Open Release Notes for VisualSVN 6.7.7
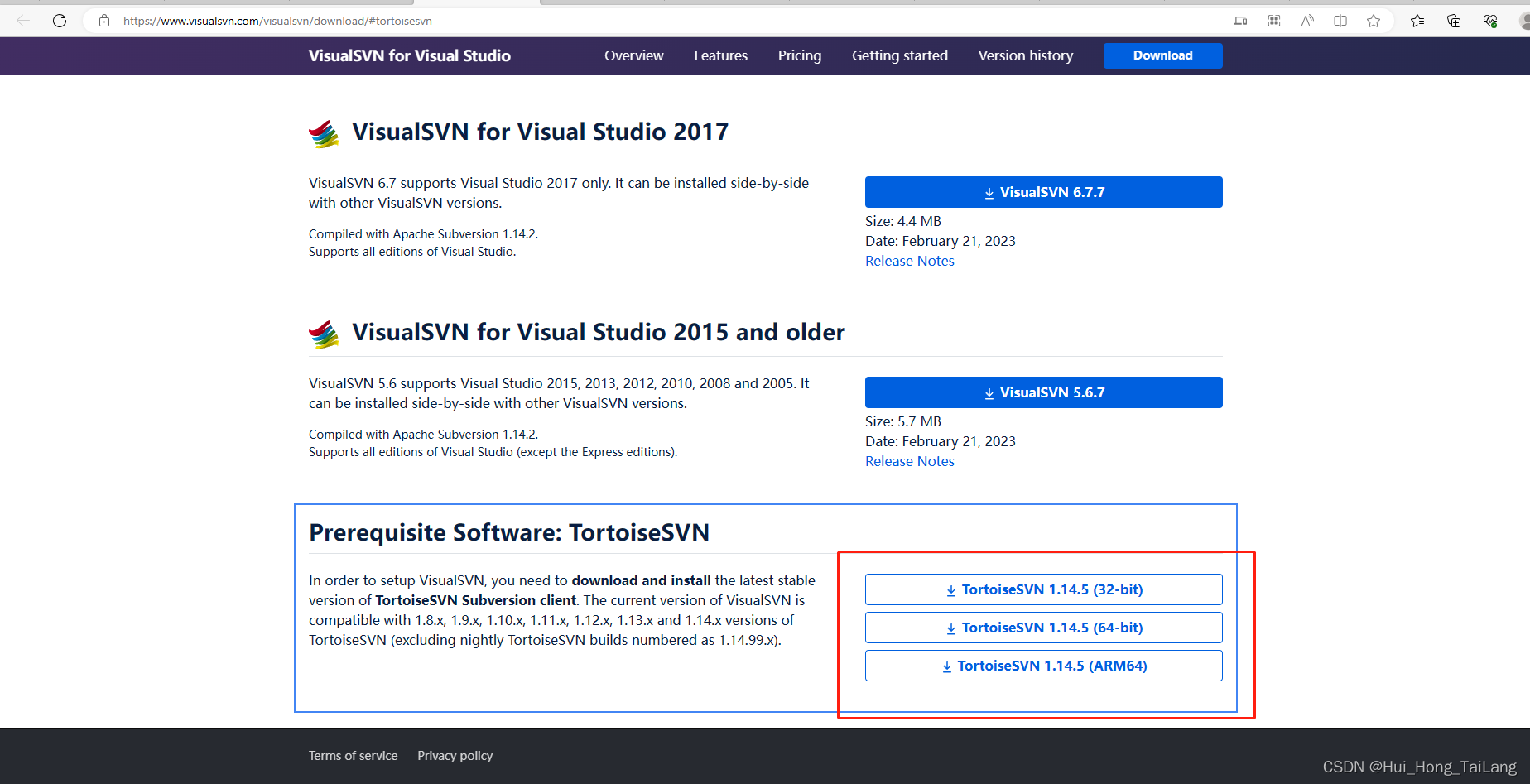1530x784 pixels. click(910, 261)
